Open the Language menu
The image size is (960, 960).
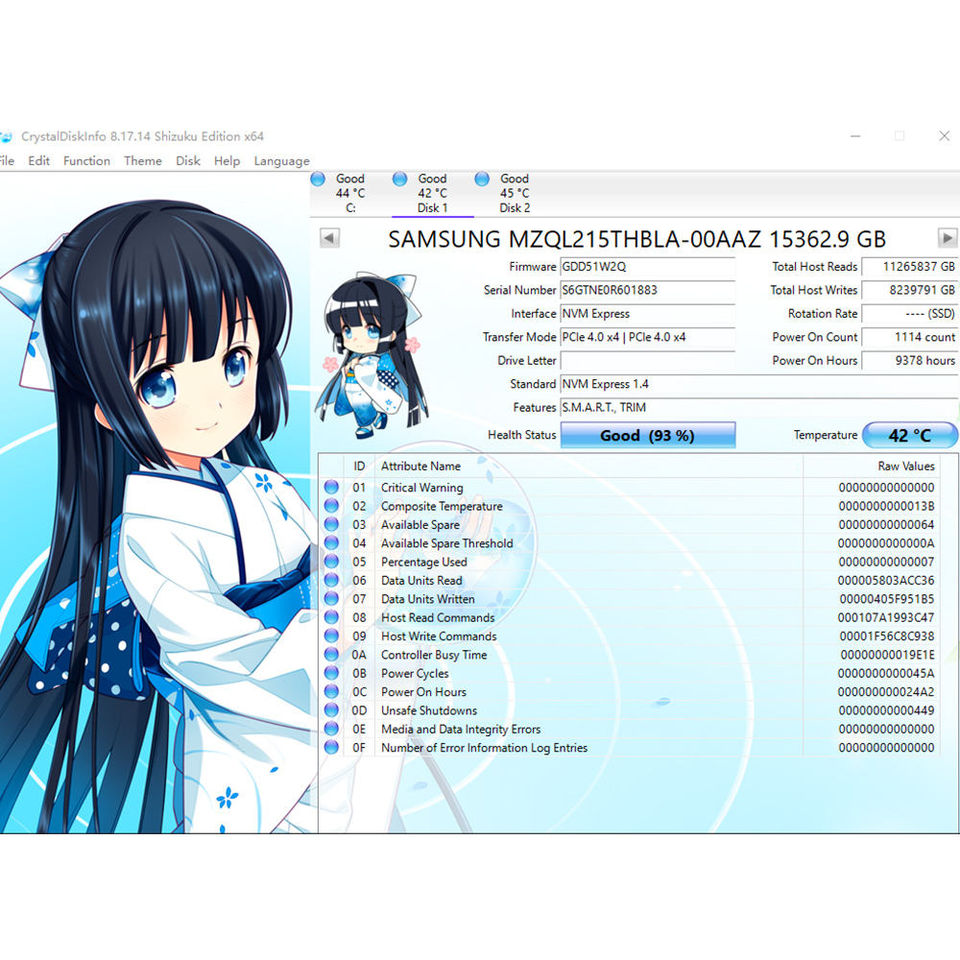click(x=282, y=161)
